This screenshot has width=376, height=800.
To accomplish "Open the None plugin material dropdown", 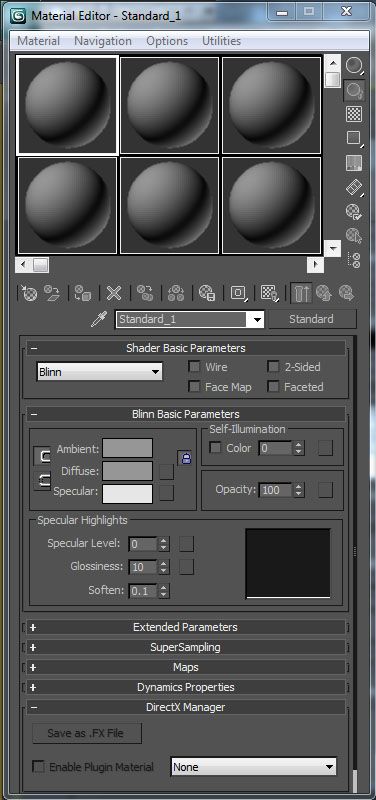I will (x=254, y=766).
